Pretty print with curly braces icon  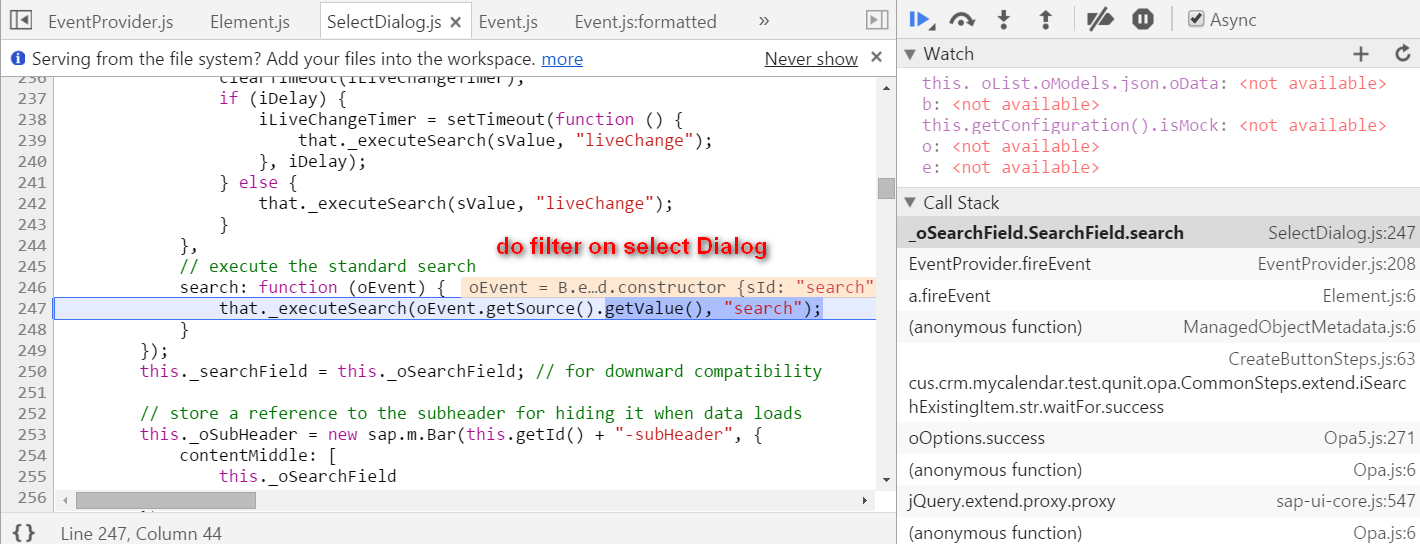[x=23, y=533]
